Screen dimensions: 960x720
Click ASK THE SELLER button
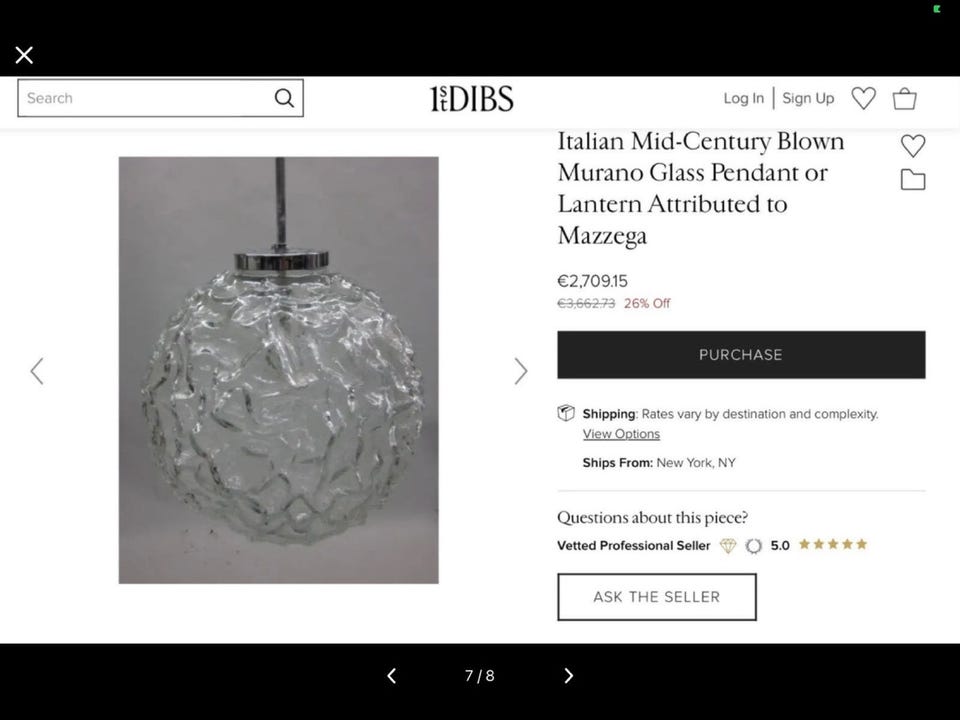coord(656,597)
